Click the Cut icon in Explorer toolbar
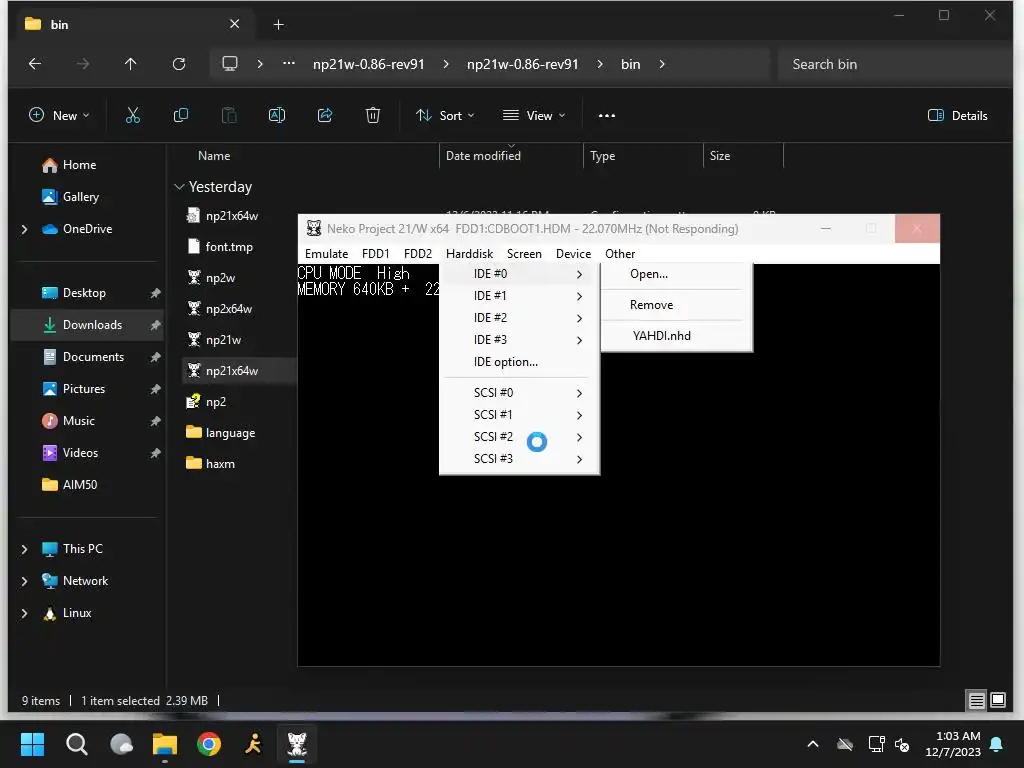Image resolution: width=1024 pixels, height=768 pixels. [x=133, y=116]
